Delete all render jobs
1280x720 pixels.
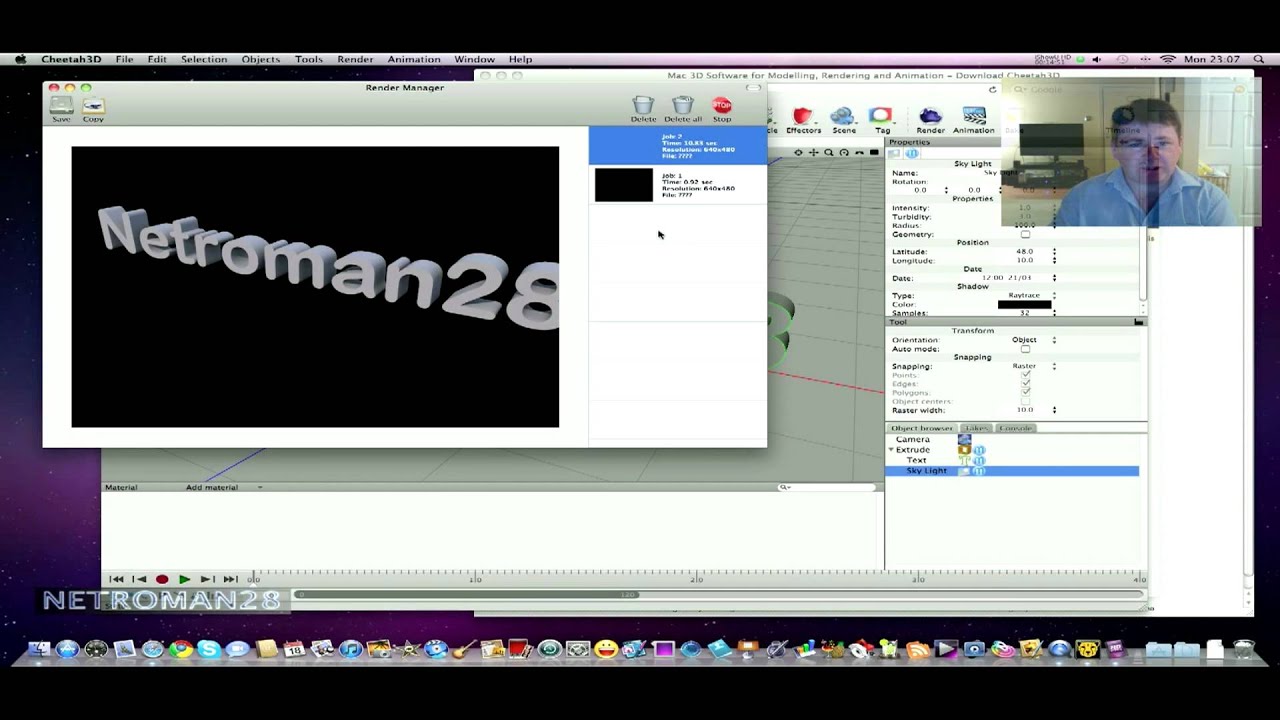[x=683, y=108]
